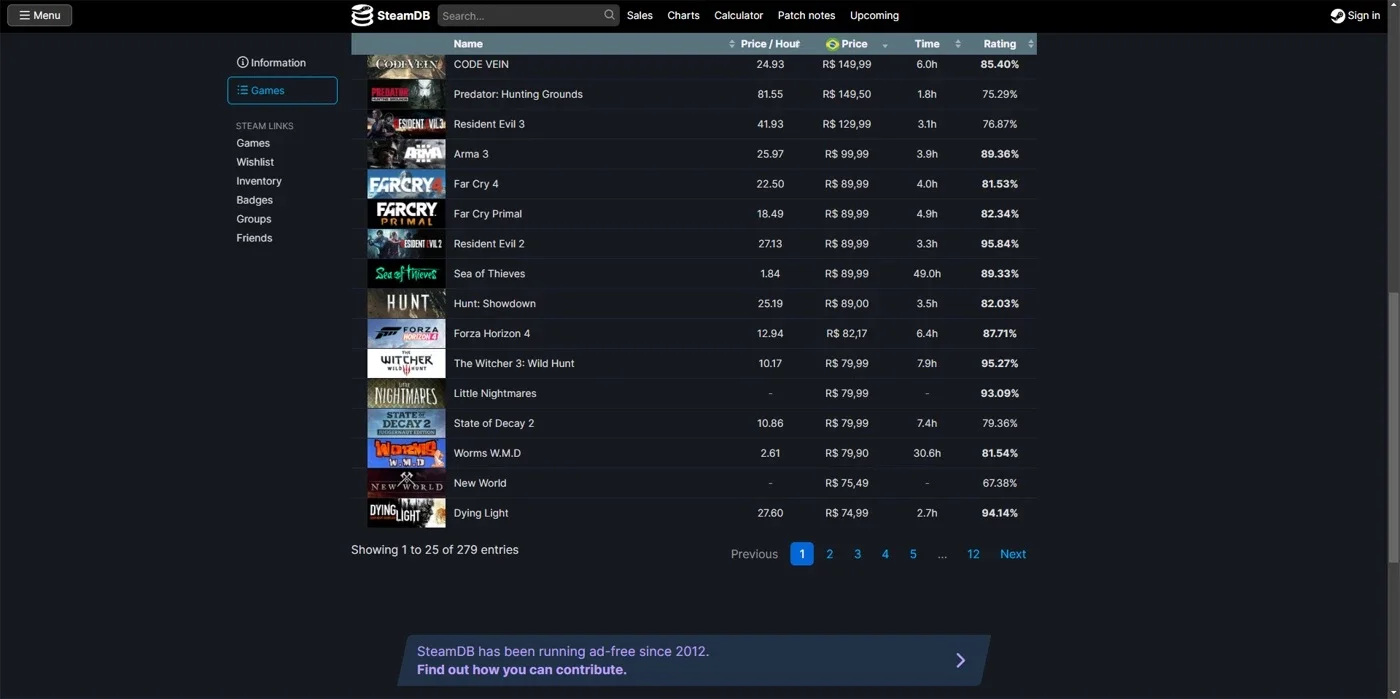The height and width of the screenshot is (699, 1400).
Task: Click New World rating 67.38%
Action: pyautogui.click(x=1000, y=484)
